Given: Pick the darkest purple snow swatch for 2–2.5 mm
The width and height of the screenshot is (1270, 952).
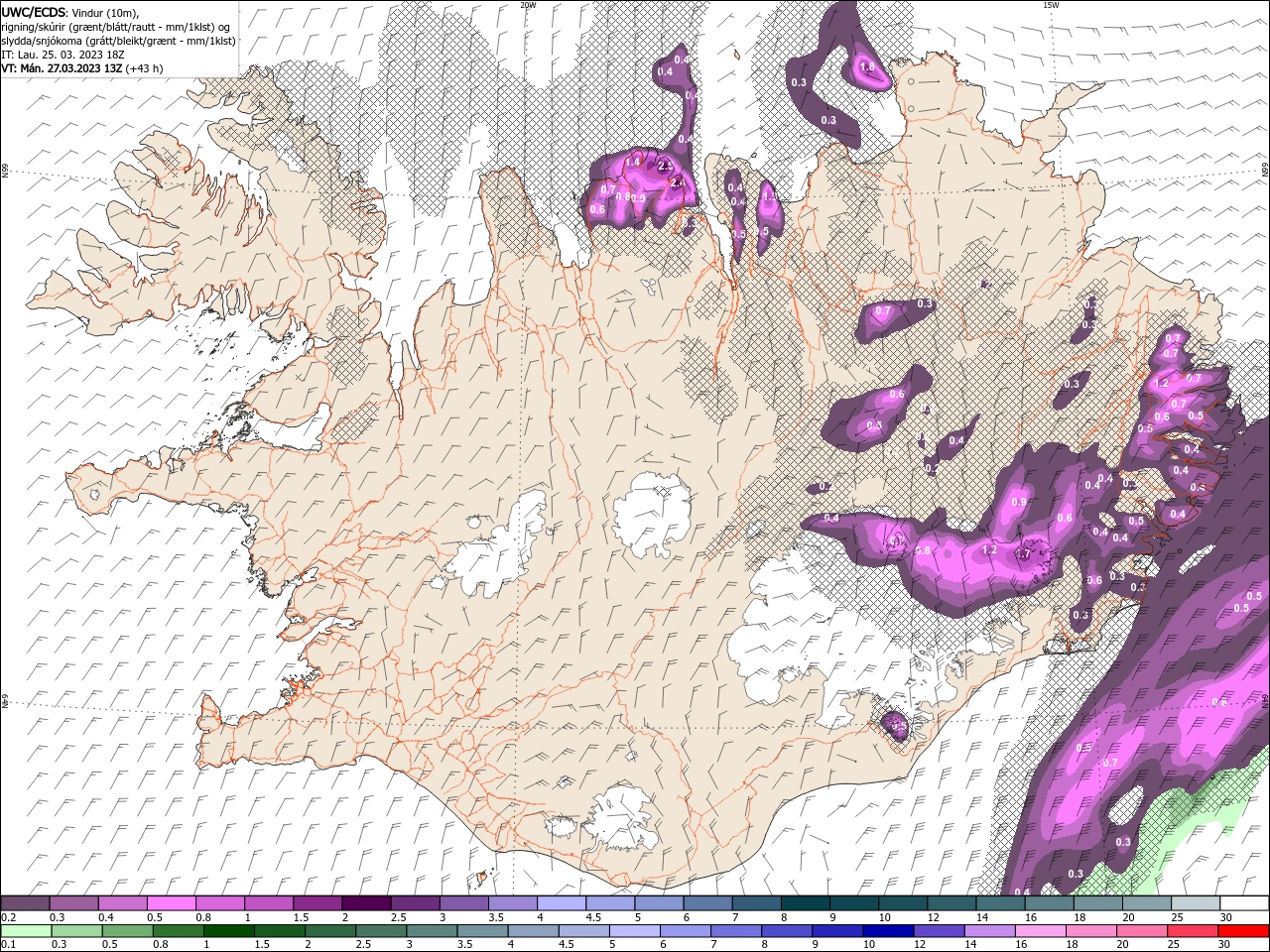Looking at the screenshot, I should (366, 902).
